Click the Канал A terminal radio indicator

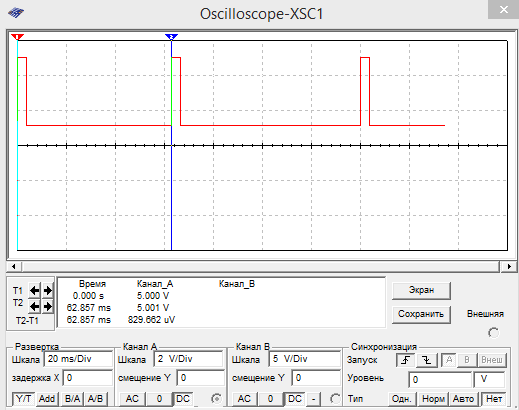[x=217, y=398]
